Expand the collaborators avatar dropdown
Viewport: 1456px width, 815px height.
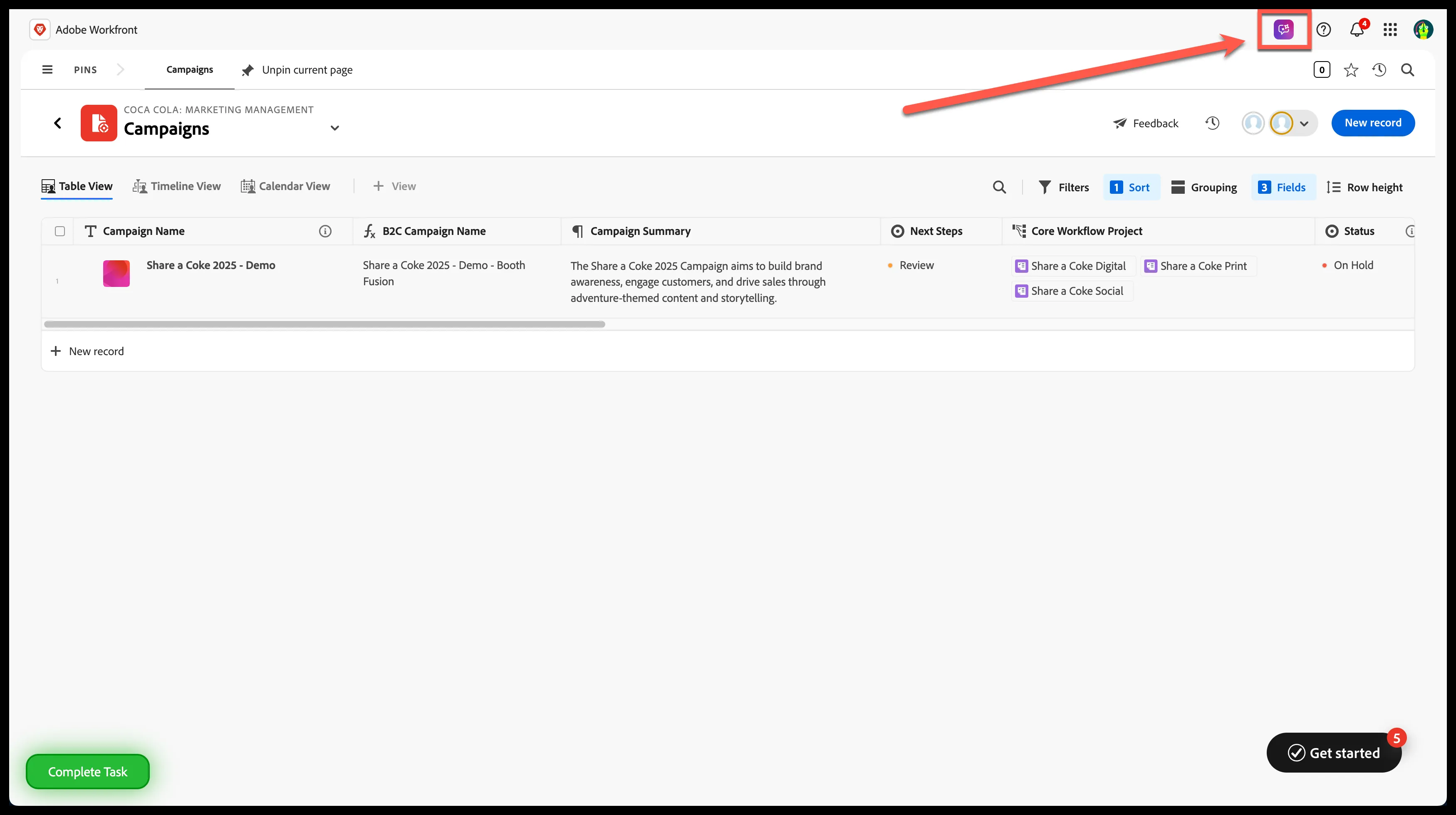pos(1304,123)
